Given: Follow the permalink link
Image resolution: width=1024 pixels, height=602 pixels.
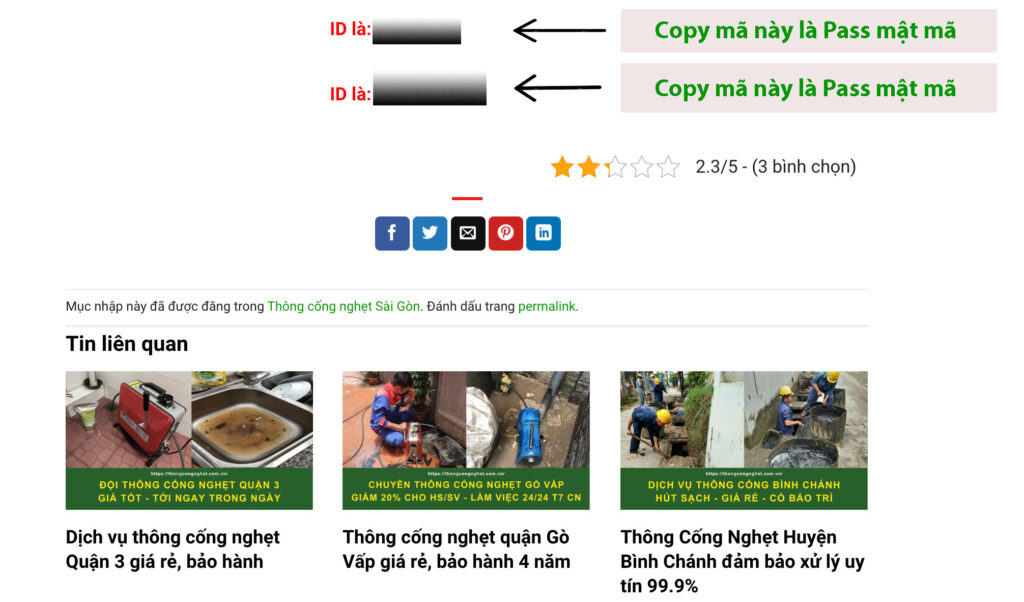Looking at the screenshot, I should [x=547, y=306].
